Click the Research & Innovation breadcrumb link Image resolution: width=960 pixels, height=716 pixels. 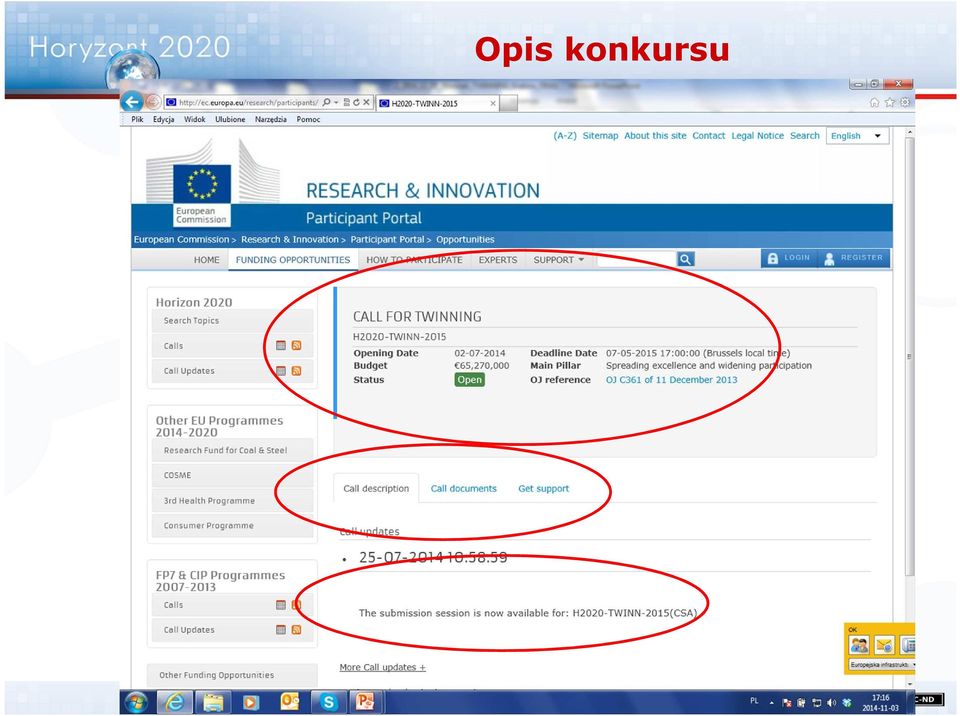pos(290,239)
